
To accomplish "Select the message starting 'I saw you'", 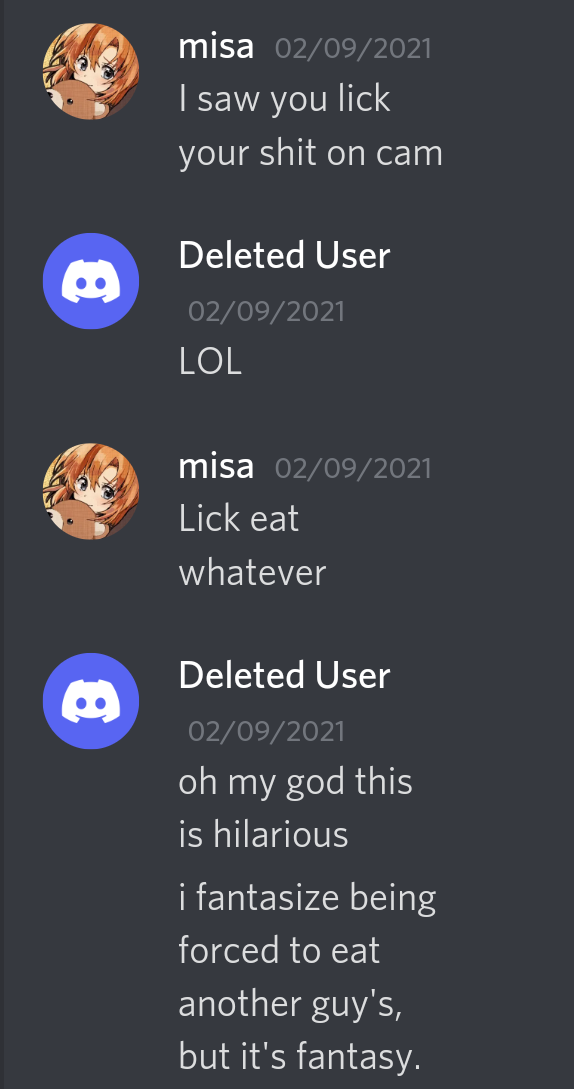I will coord(311,126).
